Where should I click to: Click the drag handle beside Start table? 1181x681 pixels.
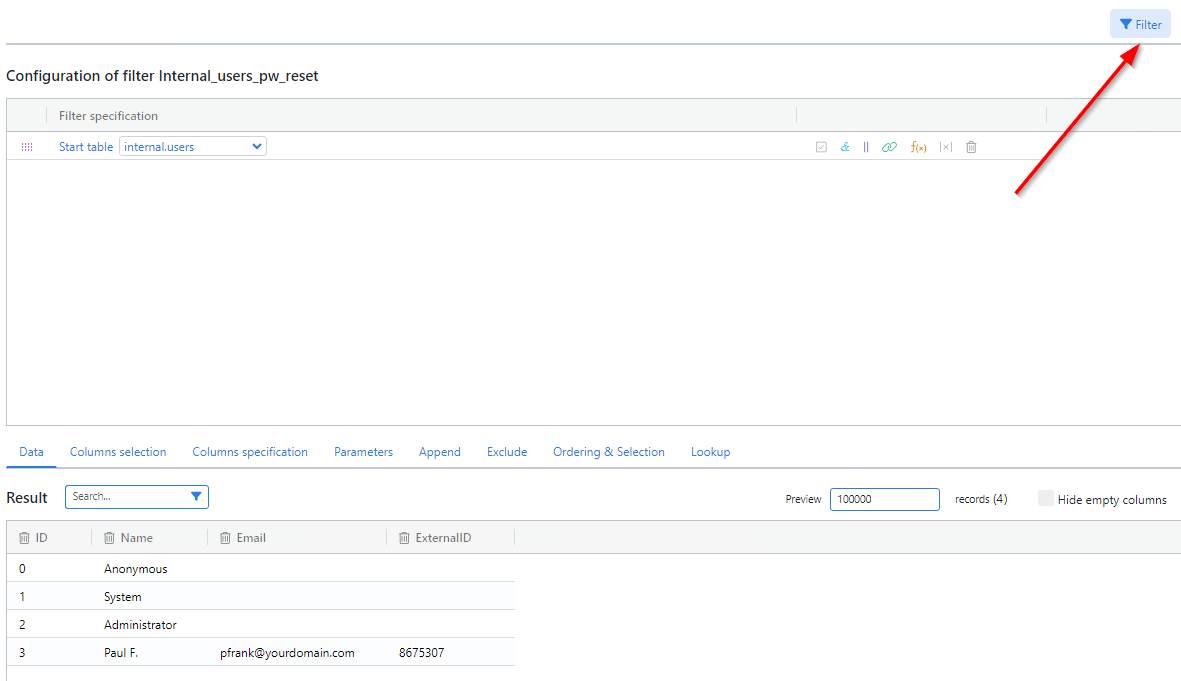27,147
